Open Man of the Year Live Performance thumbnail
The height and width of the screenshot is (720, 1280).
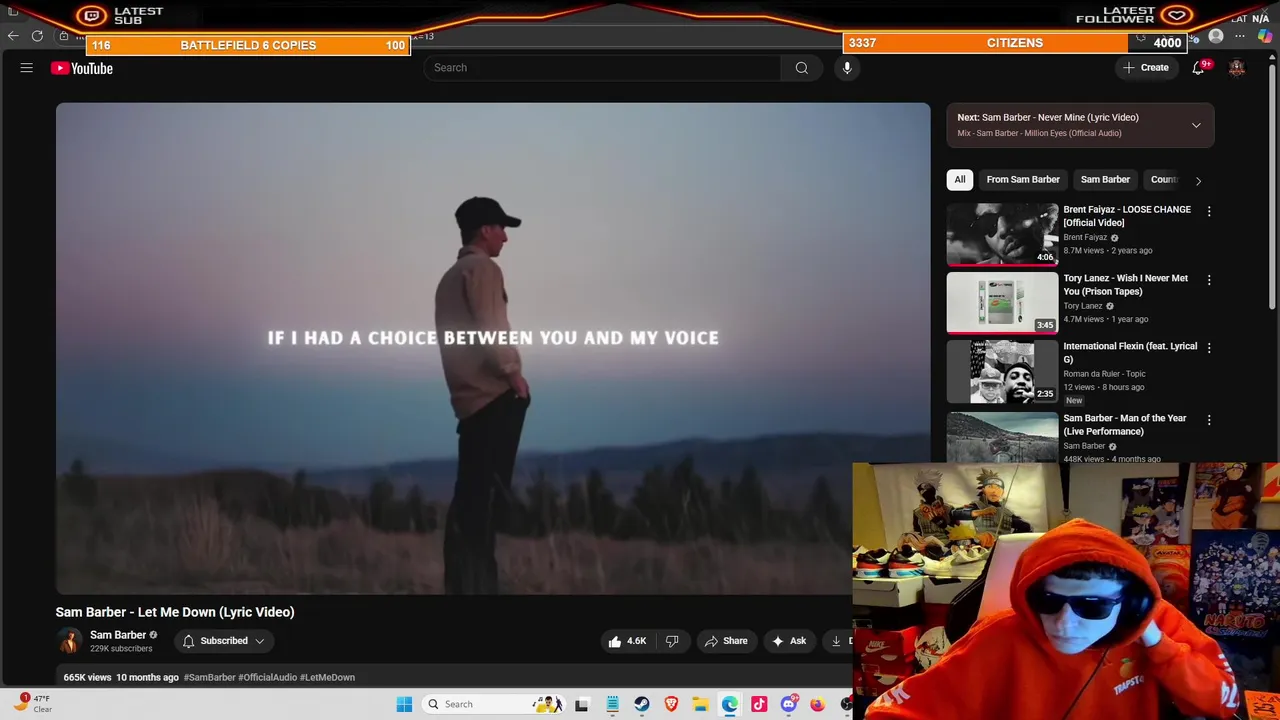click(1002, 437)
